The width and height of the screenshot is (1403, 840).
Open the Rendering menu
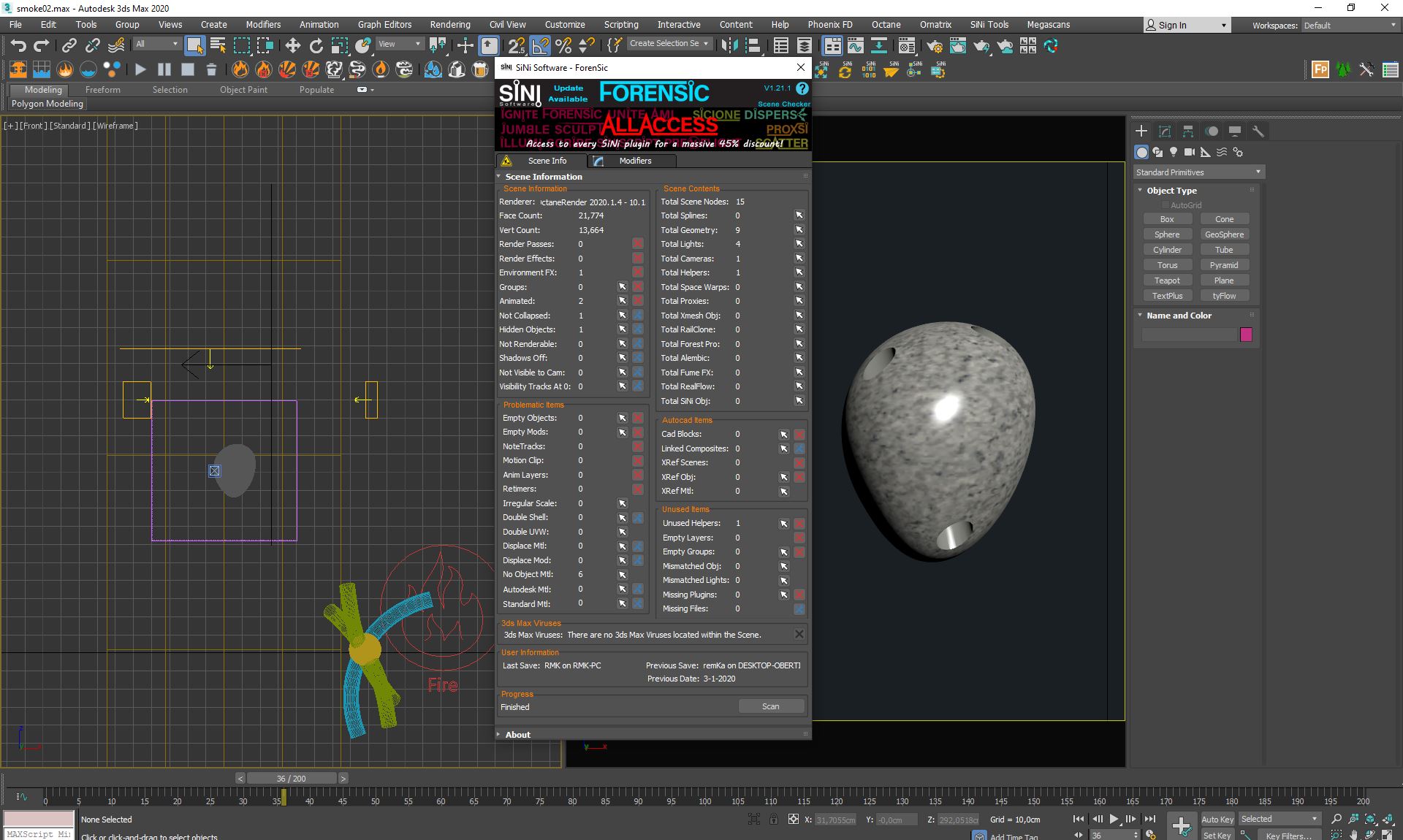tap(450, 25)
